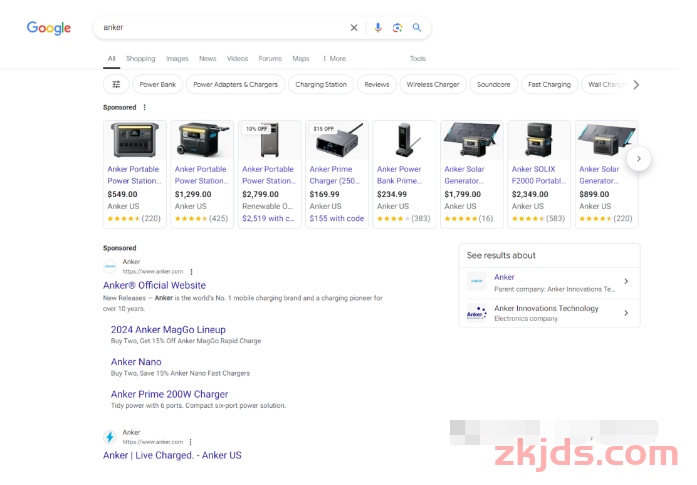Switch to the Videos tab
The image size is (697, 485).
point(237,59)
